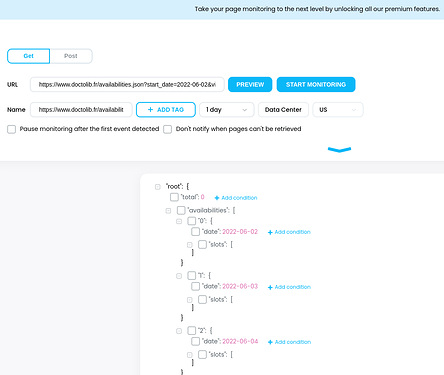The height and width of the screenshot is (375, 444).
Task: Check the "2" item checkbox
Action: tap(192, 330)
